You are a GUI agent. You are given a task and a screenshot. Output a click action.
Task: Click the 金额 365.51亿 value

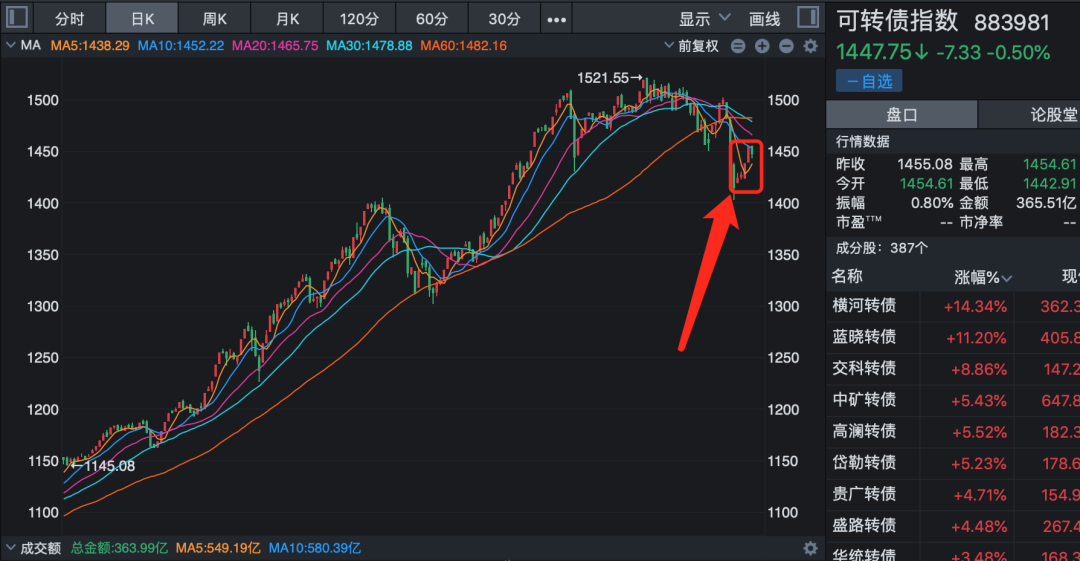(x=1046, y=203)
